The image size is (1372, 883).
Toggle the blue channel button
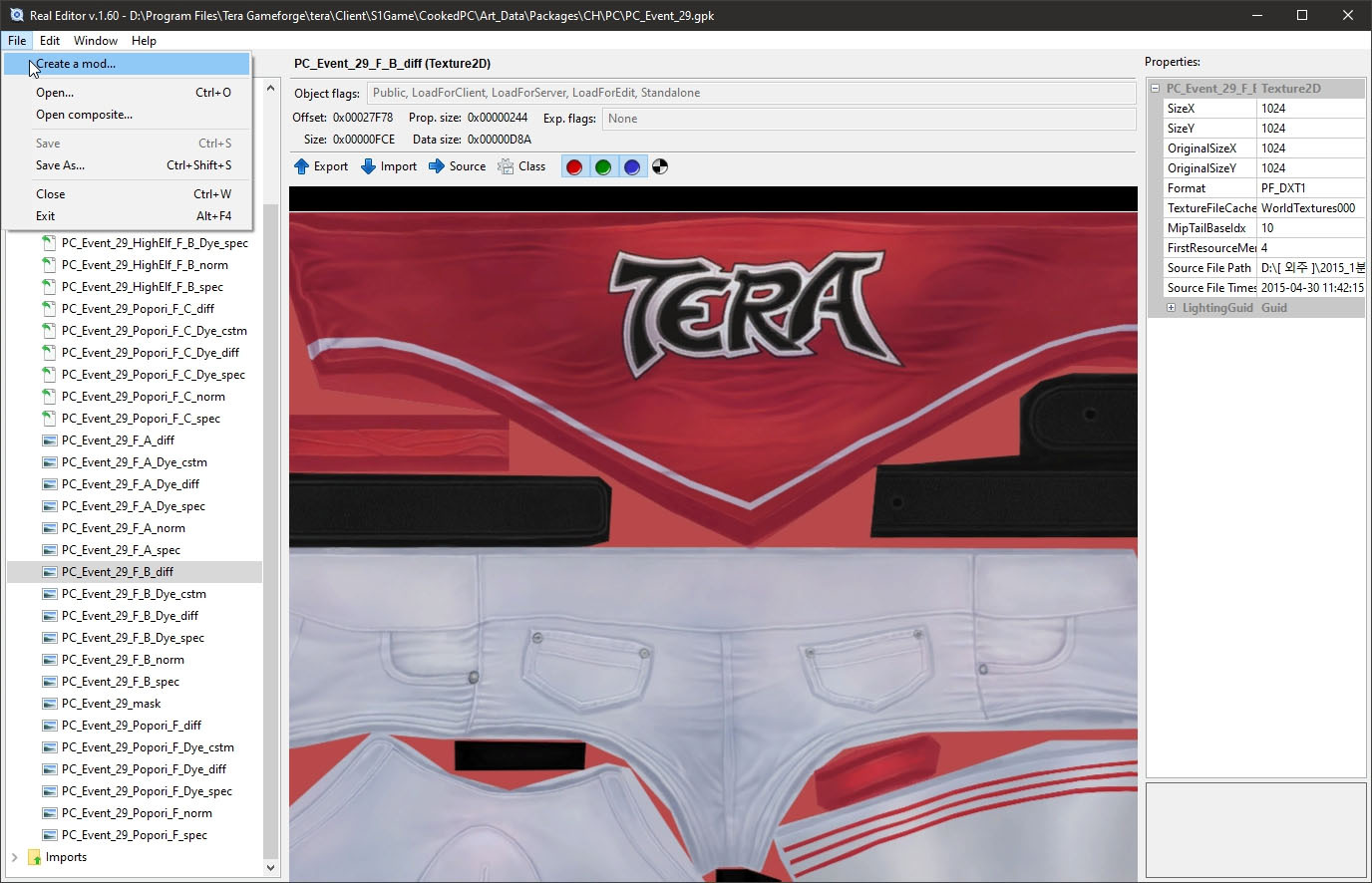click(x=632, y=166)
